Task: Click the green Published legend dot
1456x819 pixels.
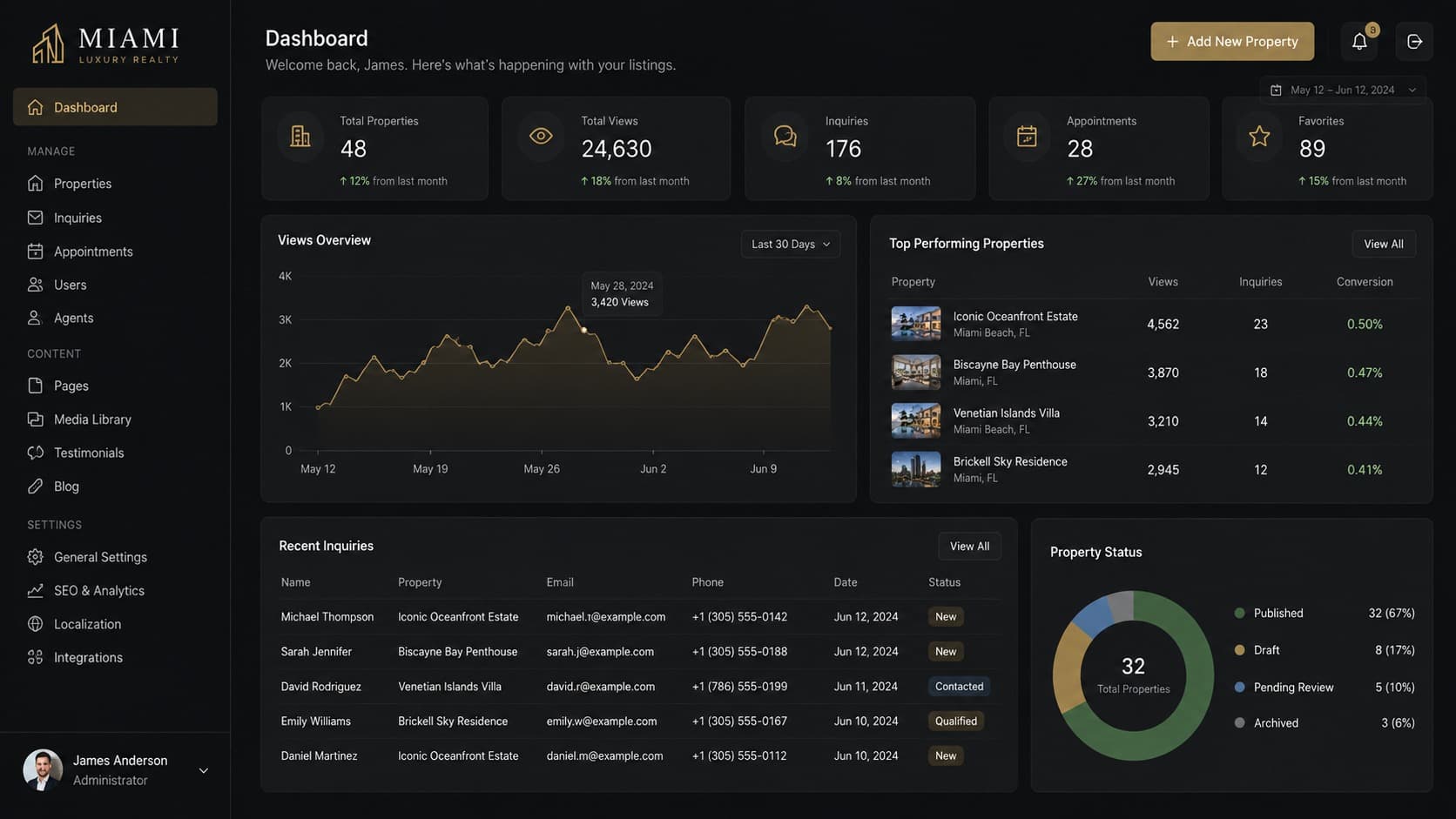Action: (x=1239, y=613)
